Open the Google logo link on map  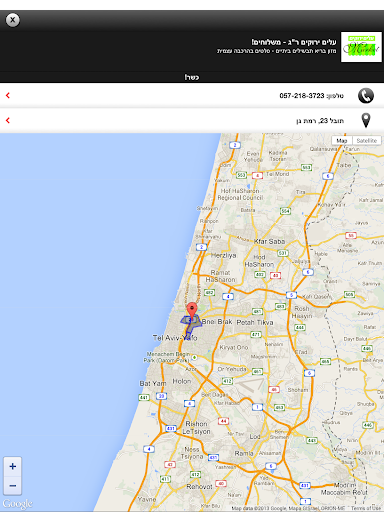(x=18, y=503)
